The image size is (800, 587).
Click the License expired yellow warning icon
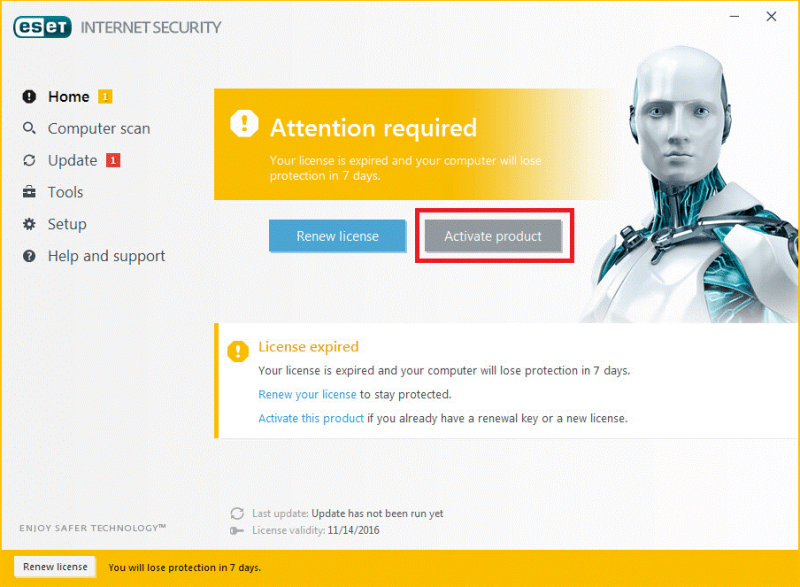click(238, 351)
